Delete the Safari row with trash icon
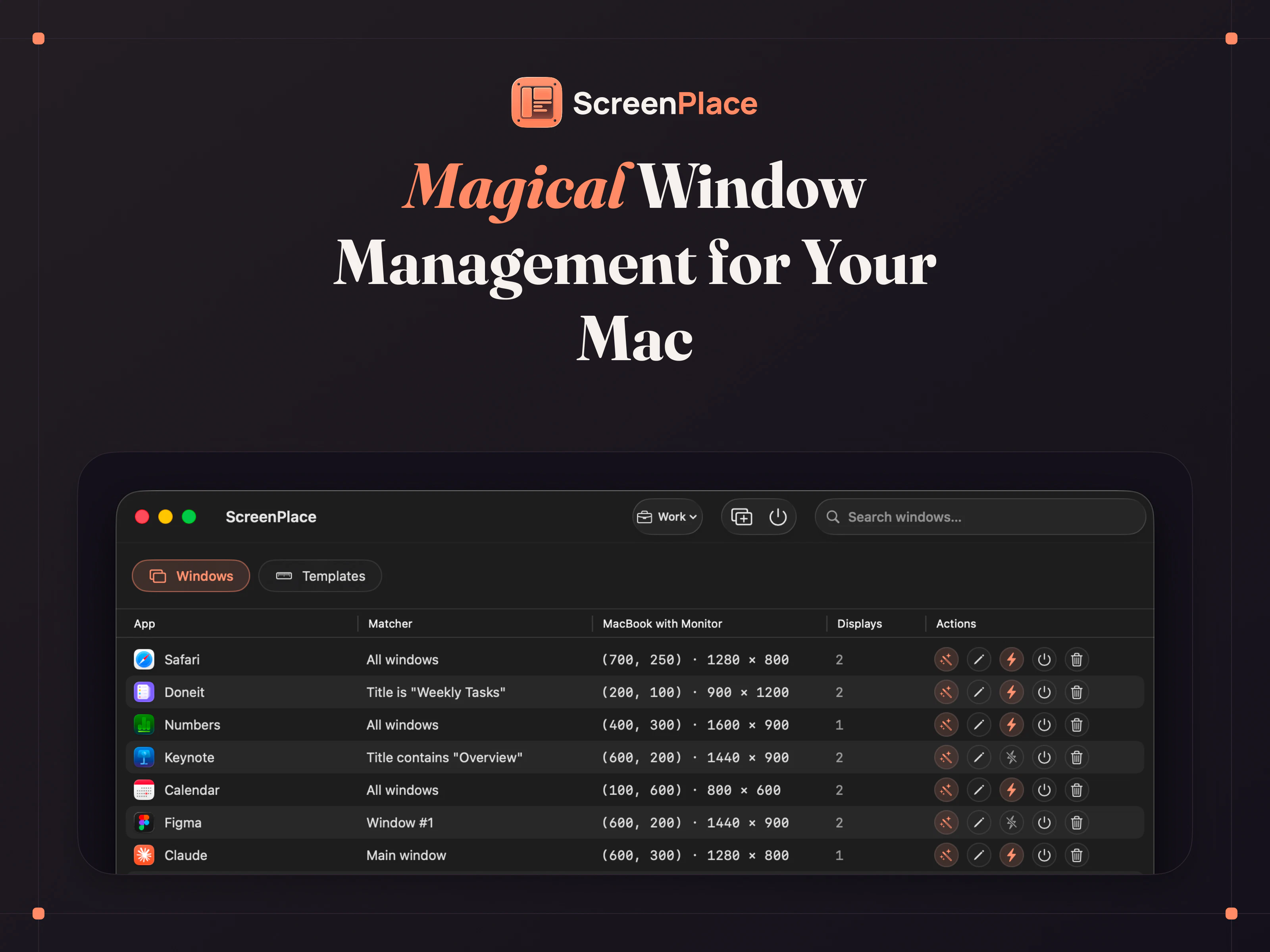The image size is (1270, 952). [1077, 659]
